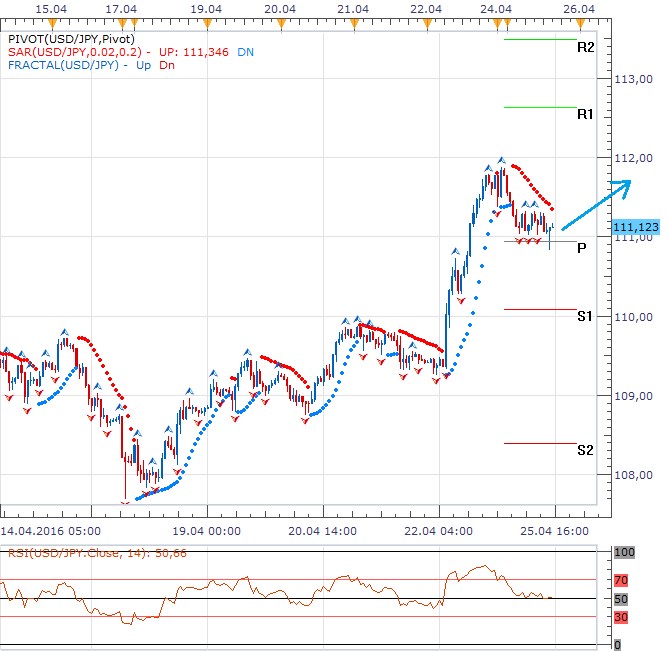Click the 24.04 date label on top axis
The image size is (669, 651).
click(x=496, y=9)
